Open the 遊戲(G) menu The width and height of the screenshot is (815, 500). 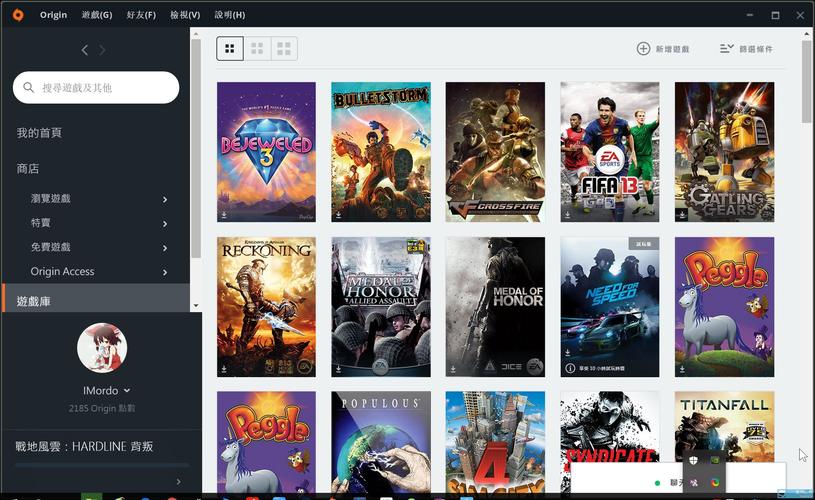click(x=97, y=15)
